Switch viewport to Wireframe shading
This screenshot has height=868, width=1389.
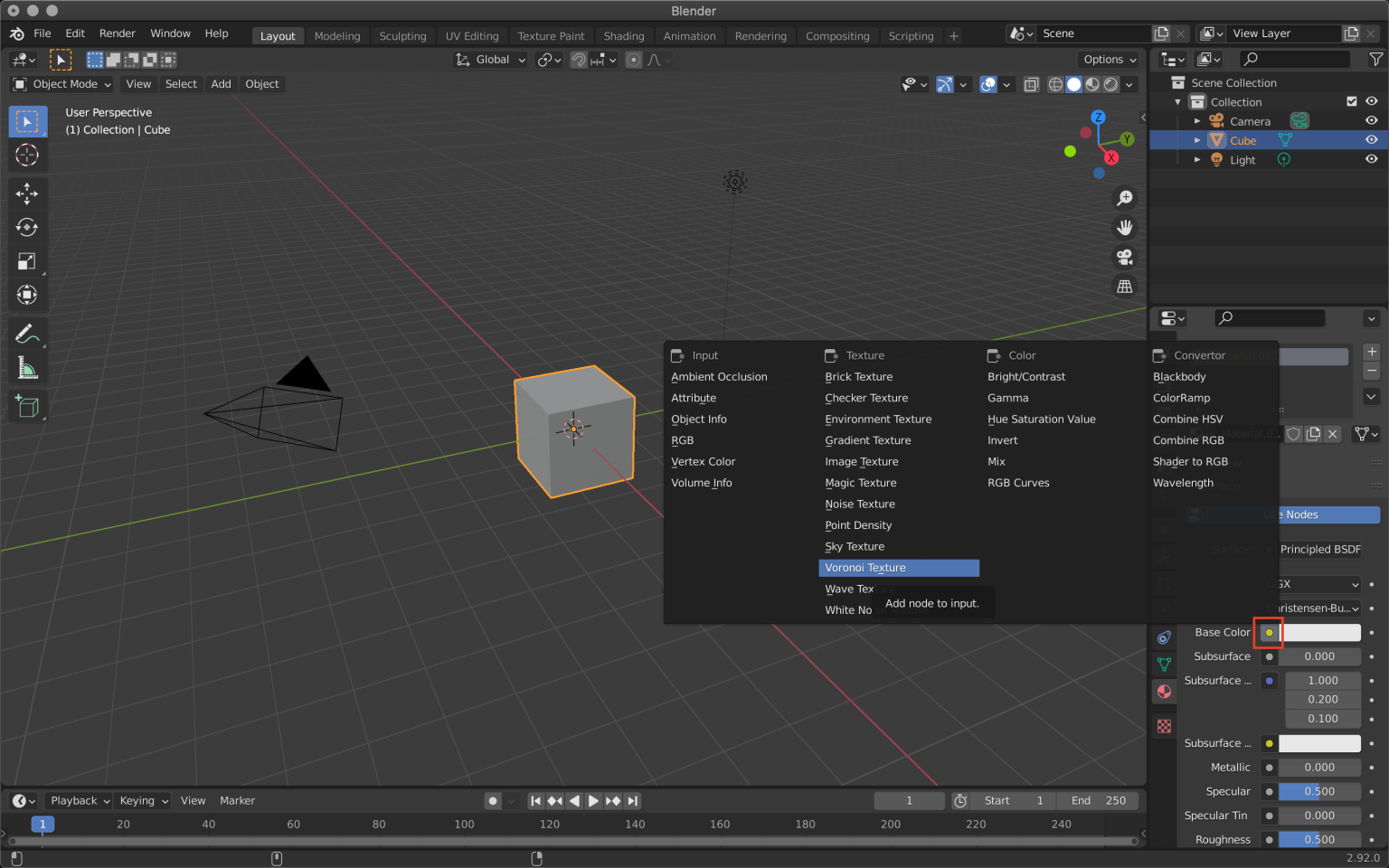1055,83
